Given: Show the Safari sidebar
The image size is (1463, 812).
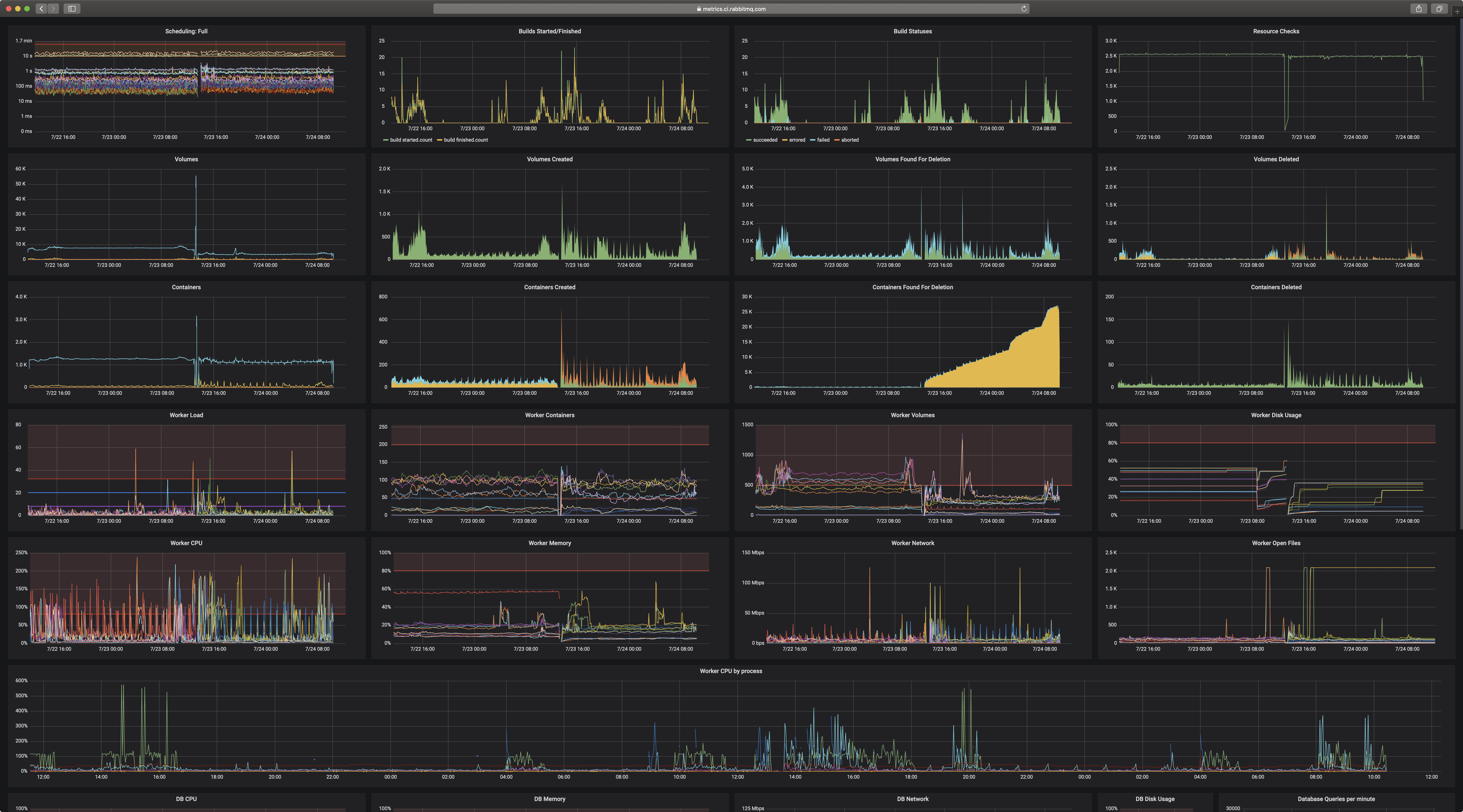Looking at the screenshot, I should (x=72, y=8).
